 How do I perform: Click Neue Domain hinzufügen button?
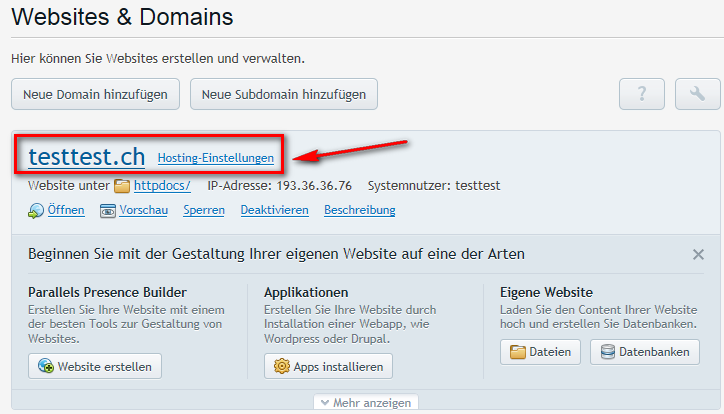[95, 94]
